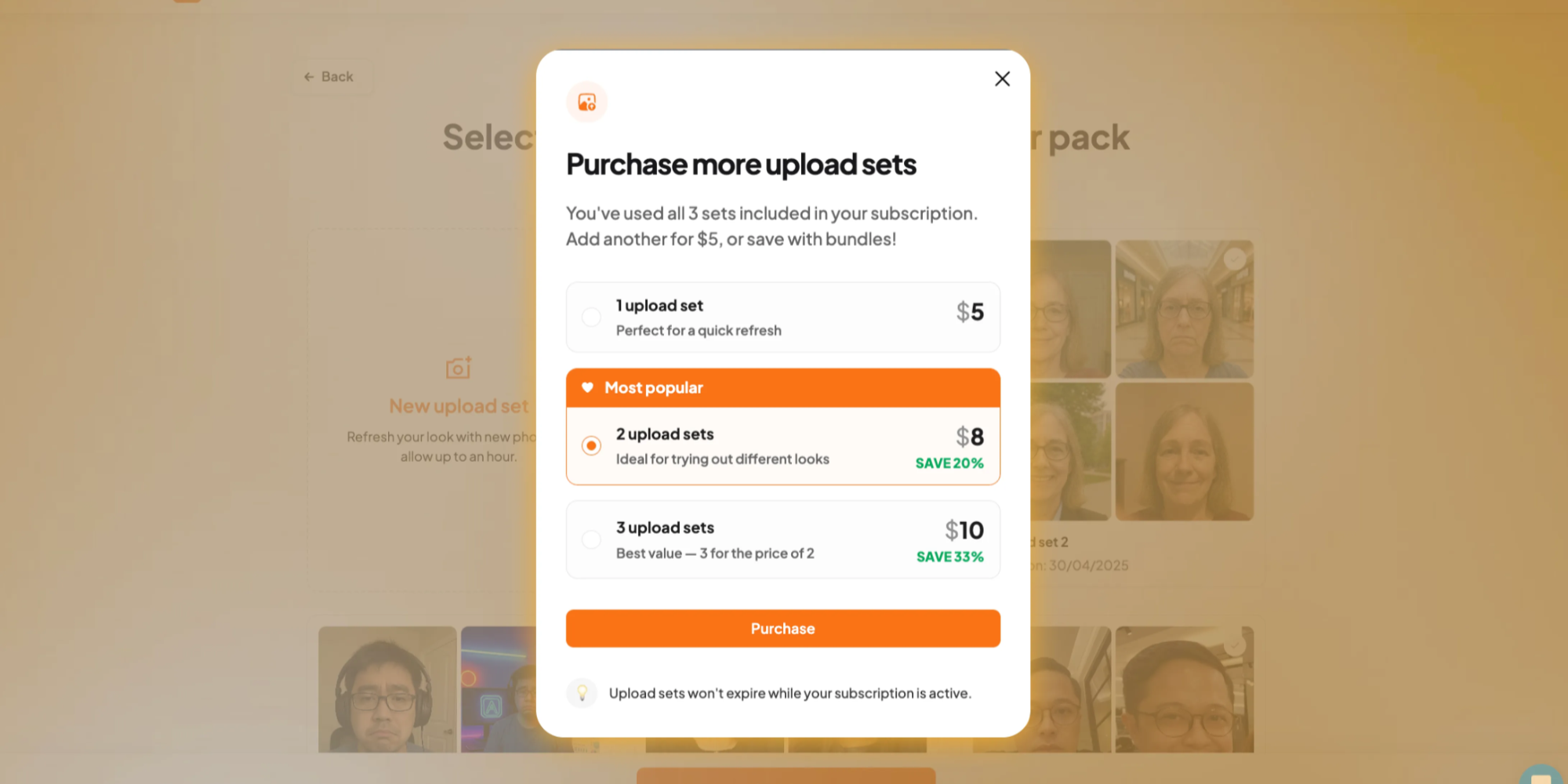Select the 2 upload sets radio button
Viewport: 1568px width, 784px height.
591,445
